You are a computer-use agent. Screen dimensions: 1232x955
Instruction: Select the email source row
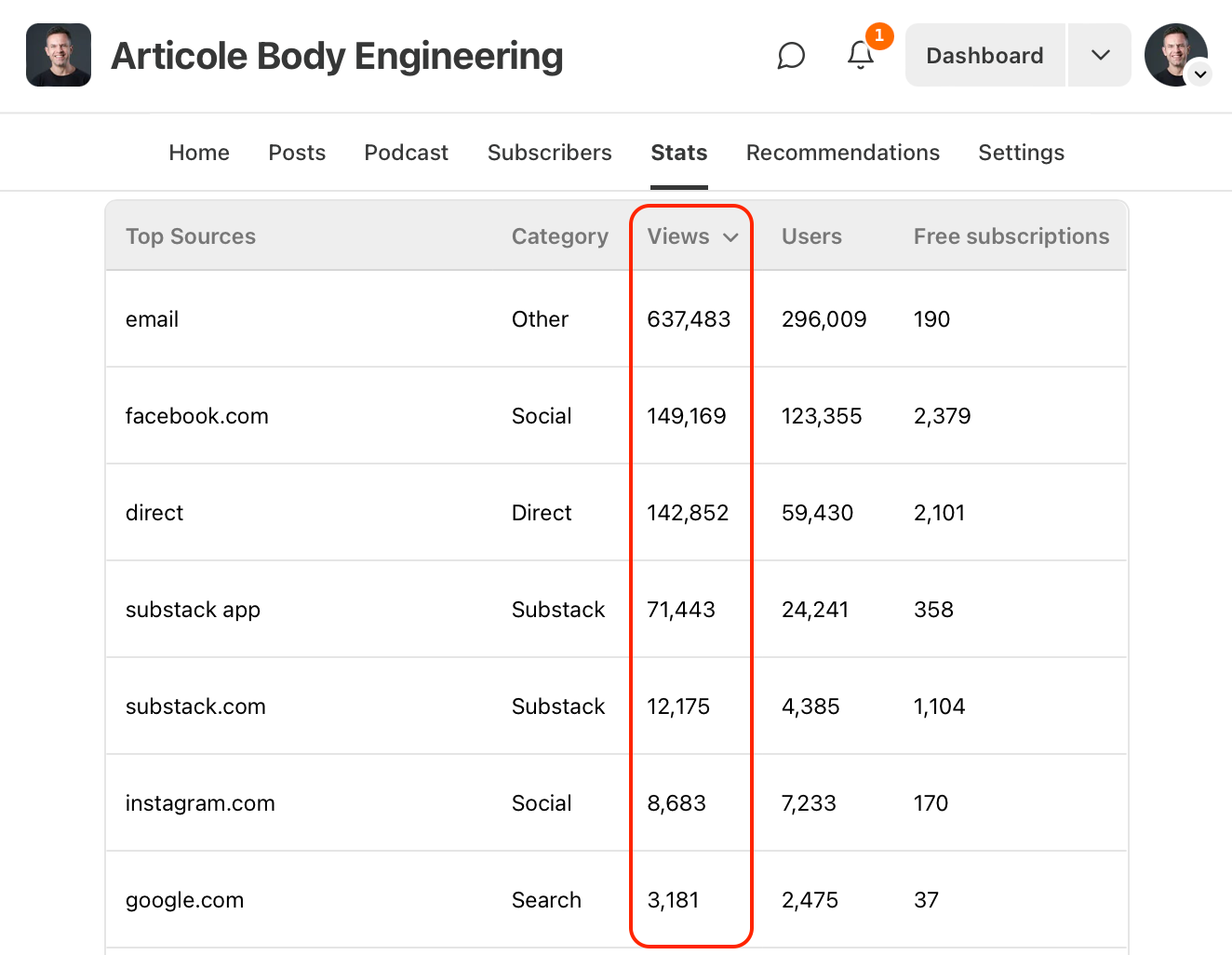click(x=616, y=319)
